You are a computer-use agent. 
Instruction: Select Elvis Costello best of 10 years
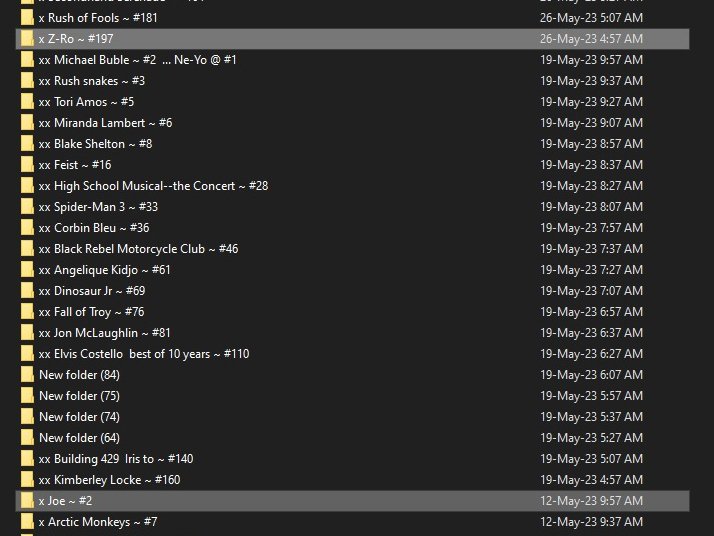coord(144,354)
